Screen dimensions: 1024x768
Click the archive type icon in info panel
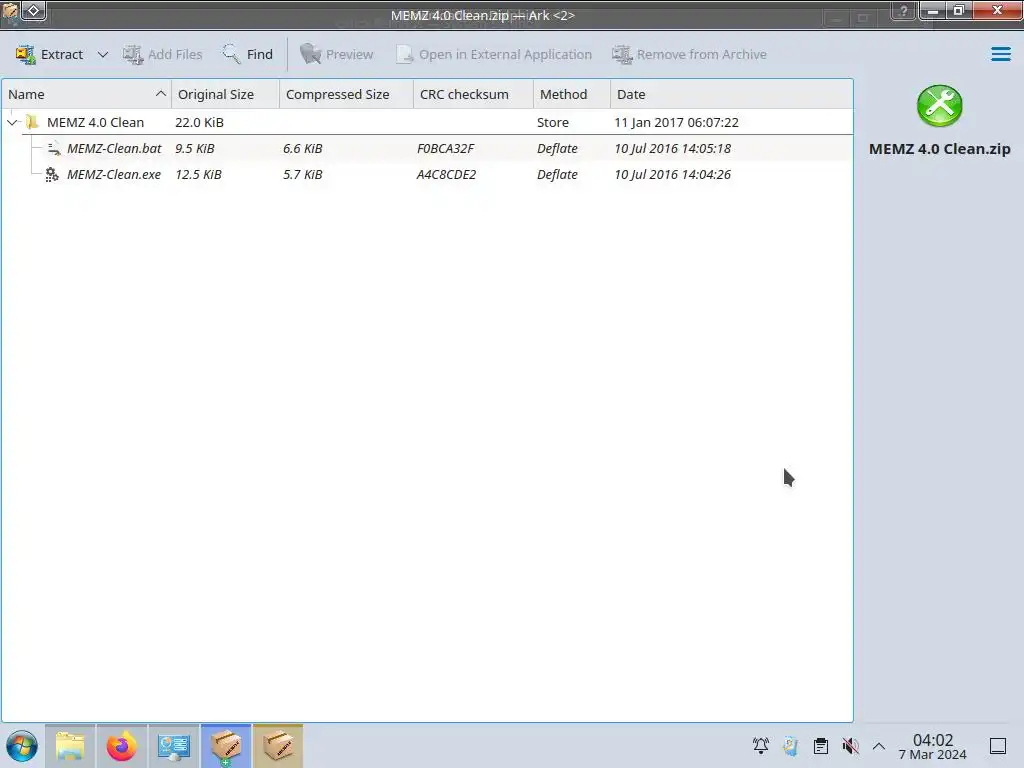[x=939, y=106]
